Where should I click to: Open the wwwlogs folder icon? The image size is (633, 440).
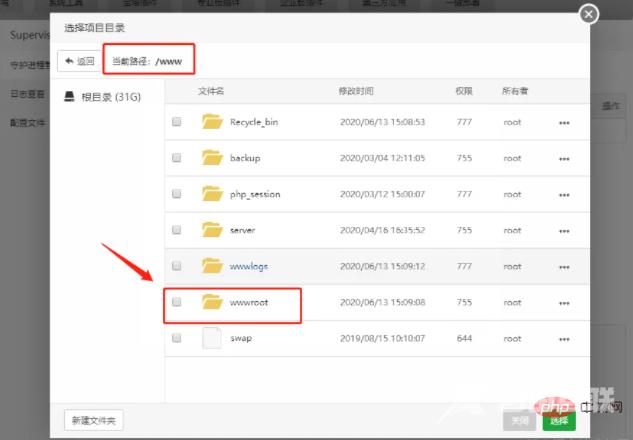[211, 266]
